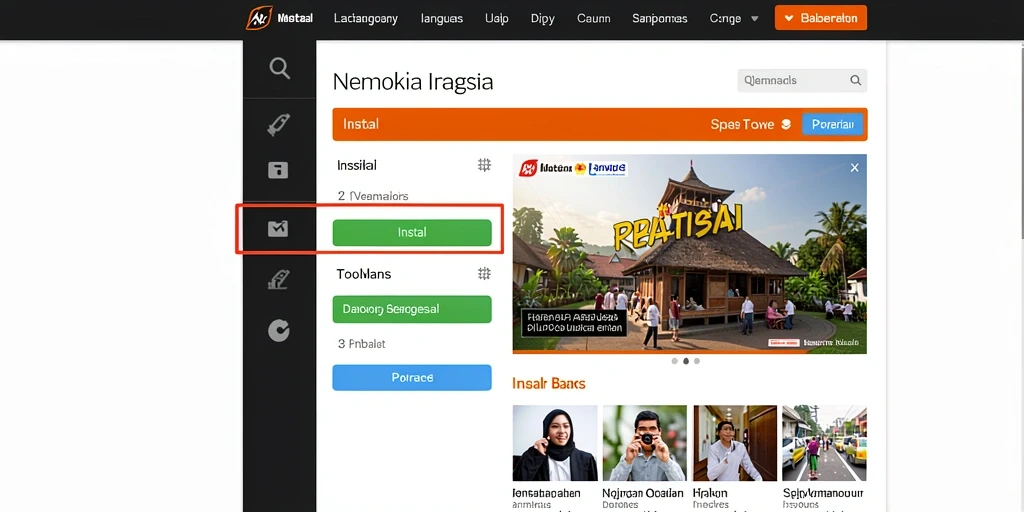1024x512 pixels.
Task: Click the PBATISAI banner image
Action: 690,254
